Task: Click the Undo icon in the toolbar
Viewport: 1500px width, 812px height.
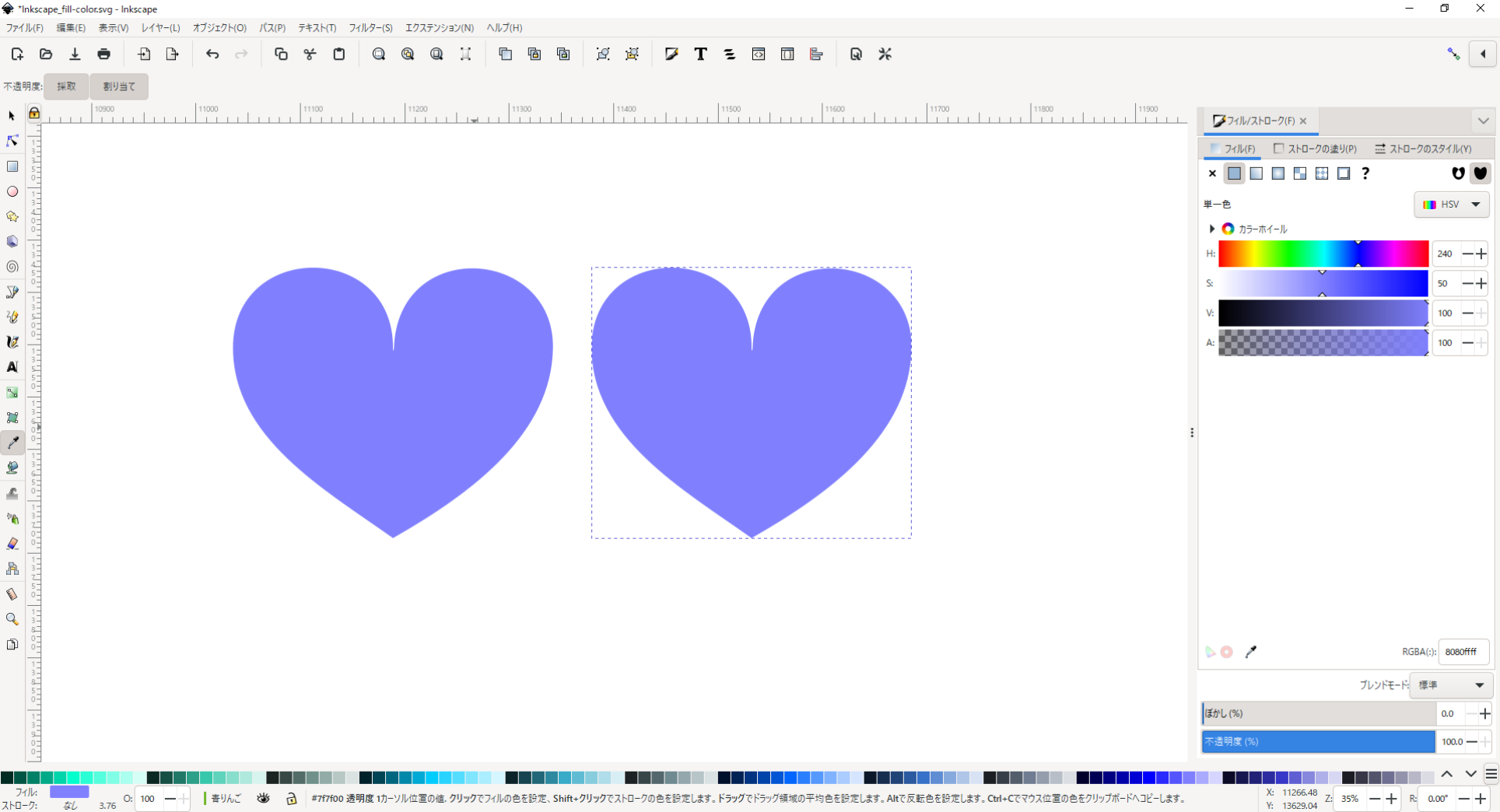Action: [x=212, y=54]
